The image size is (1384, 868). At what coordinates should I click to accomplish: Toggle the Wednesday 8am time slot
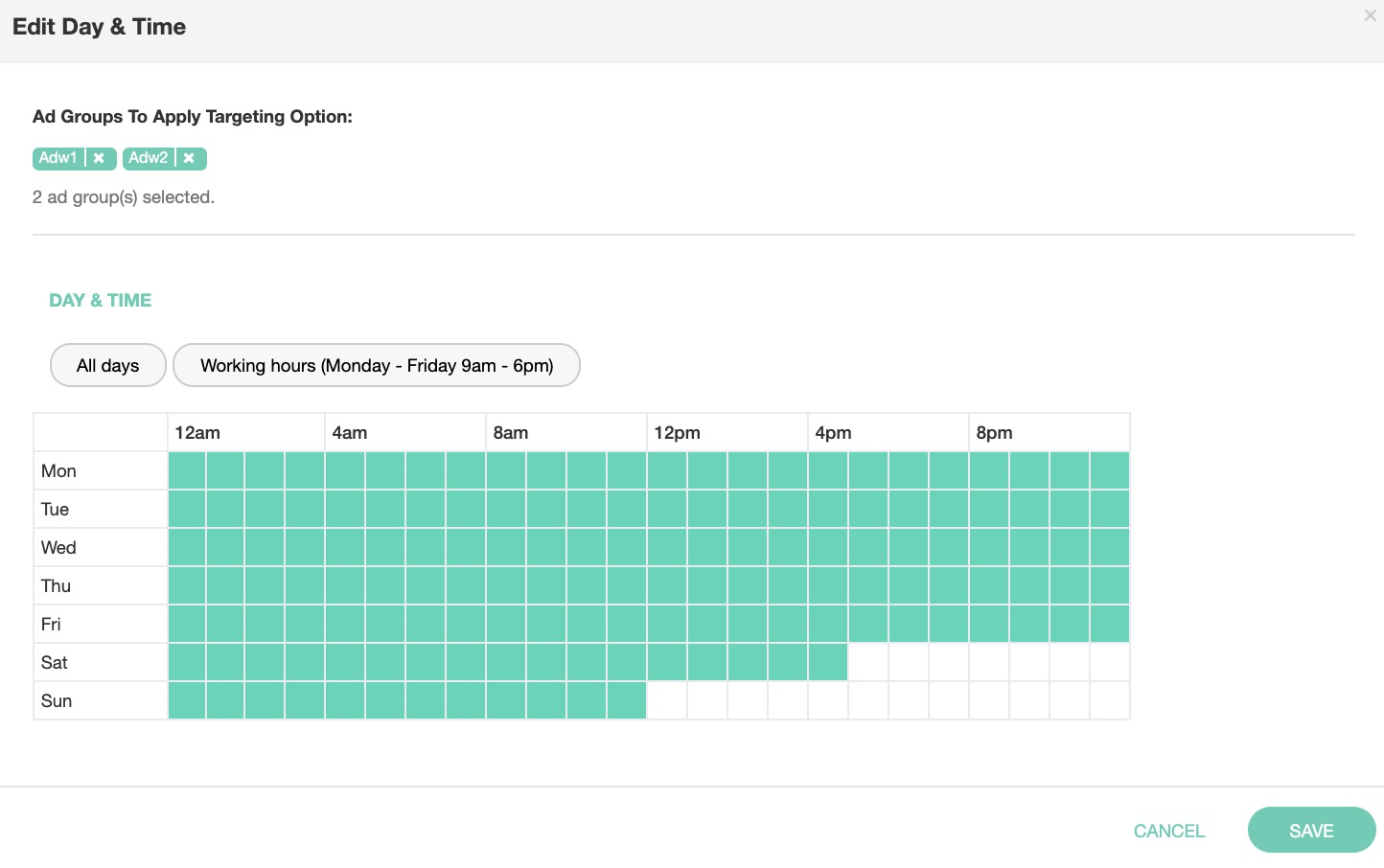tap(505, 547)
